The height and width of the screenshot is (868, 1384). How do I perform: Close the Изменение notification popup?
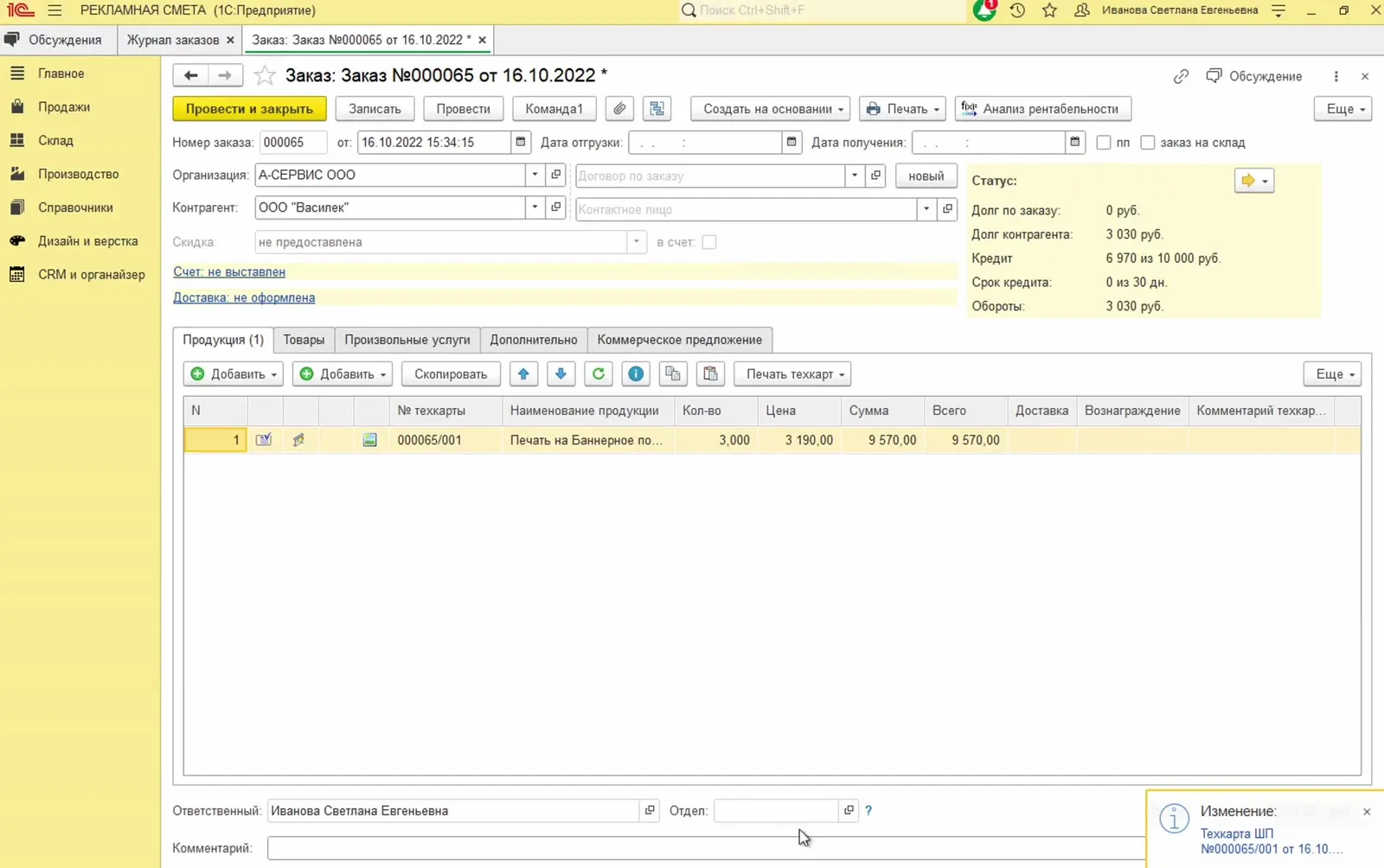[1367, 812]
